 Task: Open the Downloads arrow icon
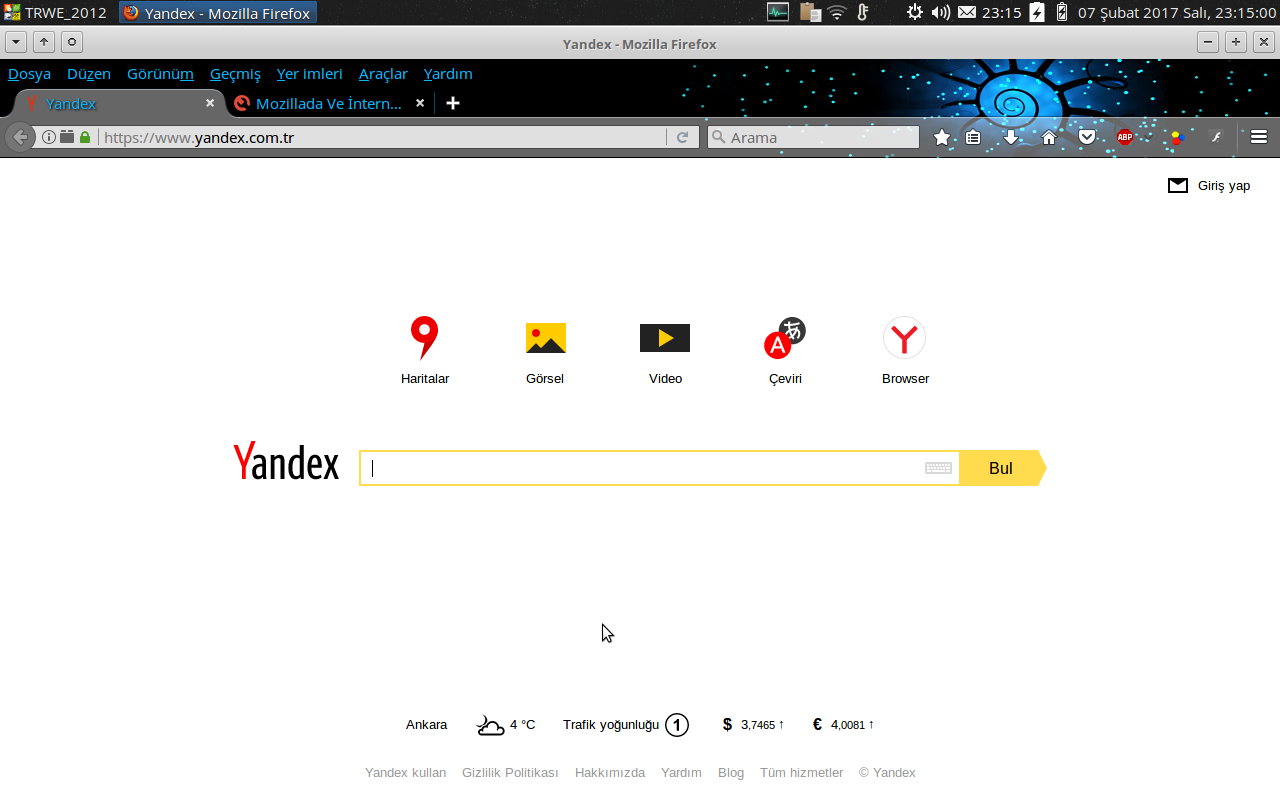pyautogui.click(x=1011, y=137)
